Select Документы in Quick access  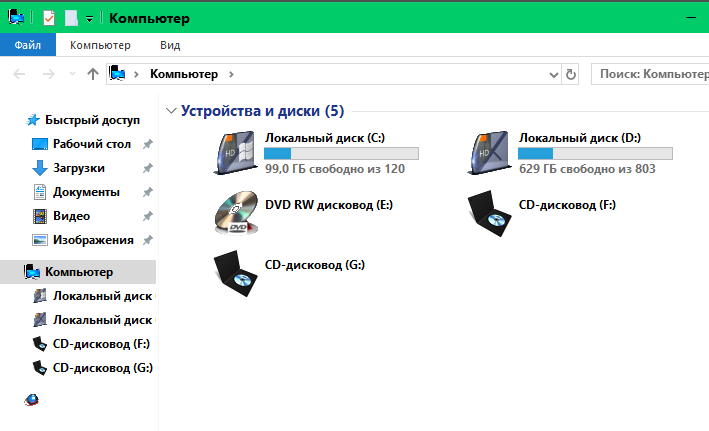point(86,192)
